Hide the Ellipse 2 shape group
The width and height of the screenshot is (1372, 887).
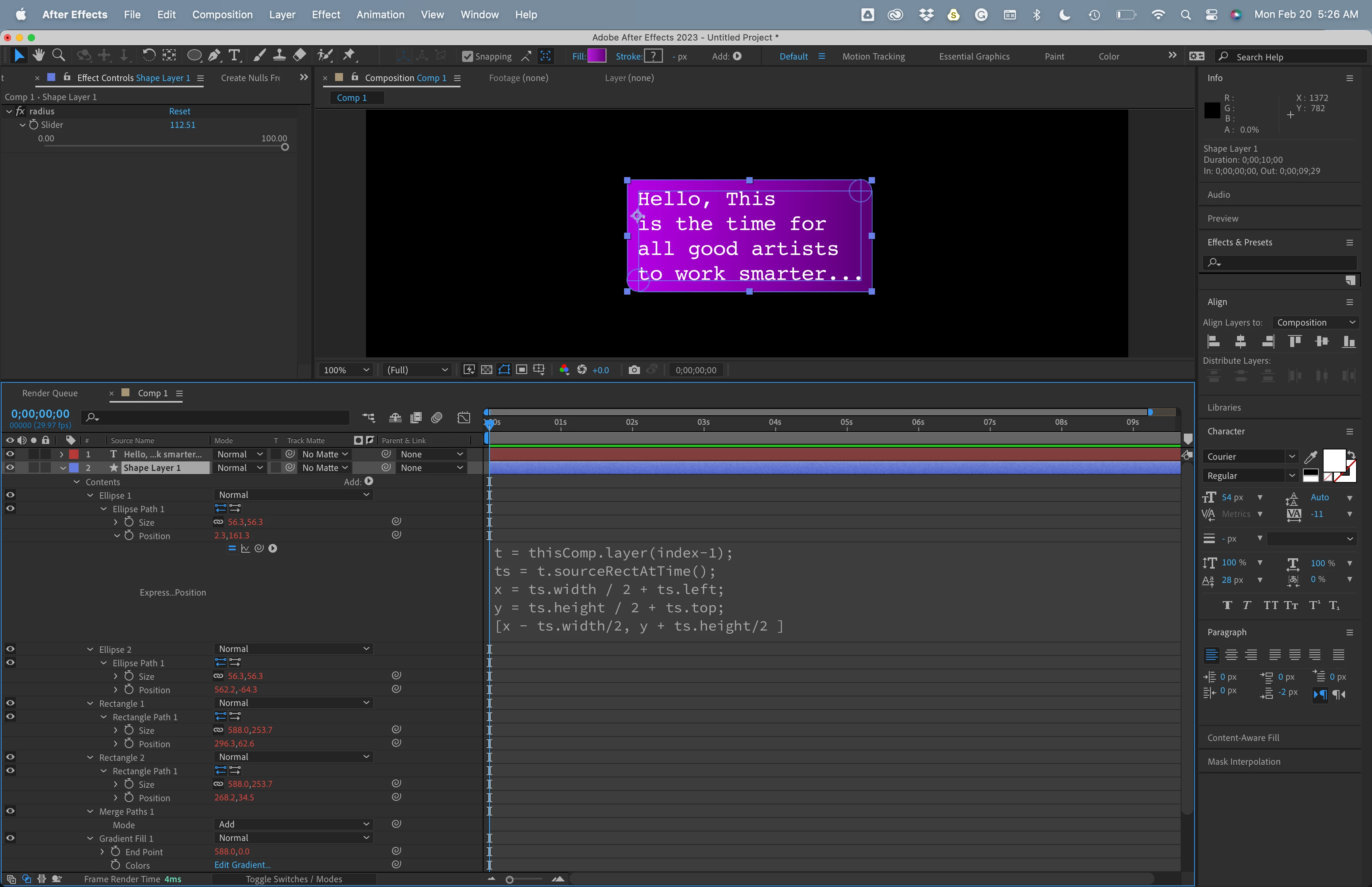10,649
